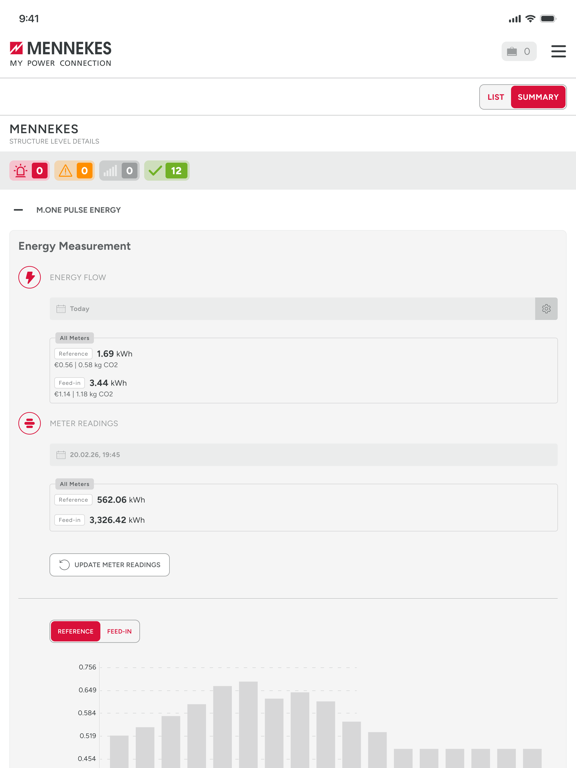Tap the battery icon in status bar
Image resolution: width=576 pixels, height=768 pixels.
[x=548, y=19]
